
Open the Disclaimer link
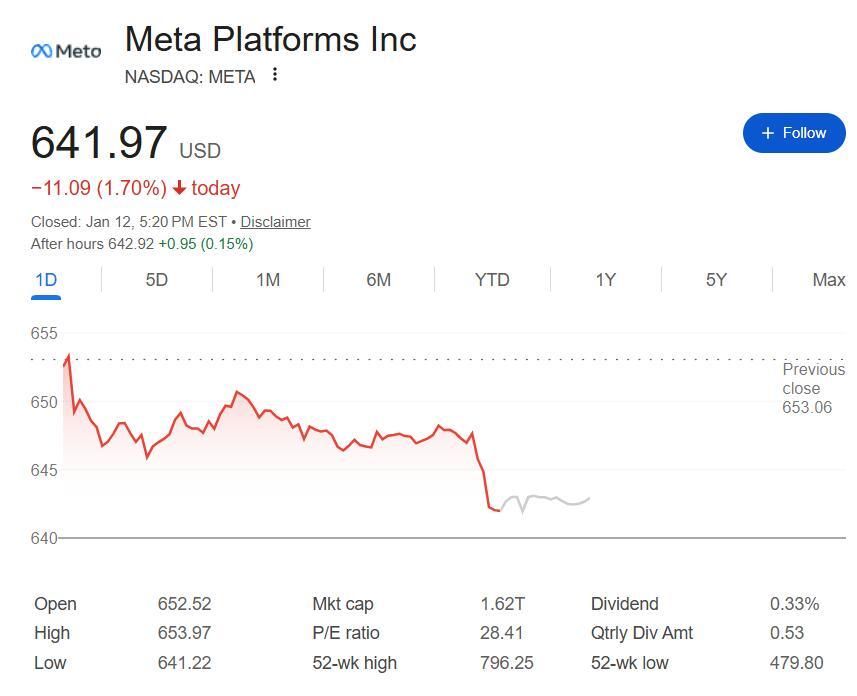click(275, 222)
